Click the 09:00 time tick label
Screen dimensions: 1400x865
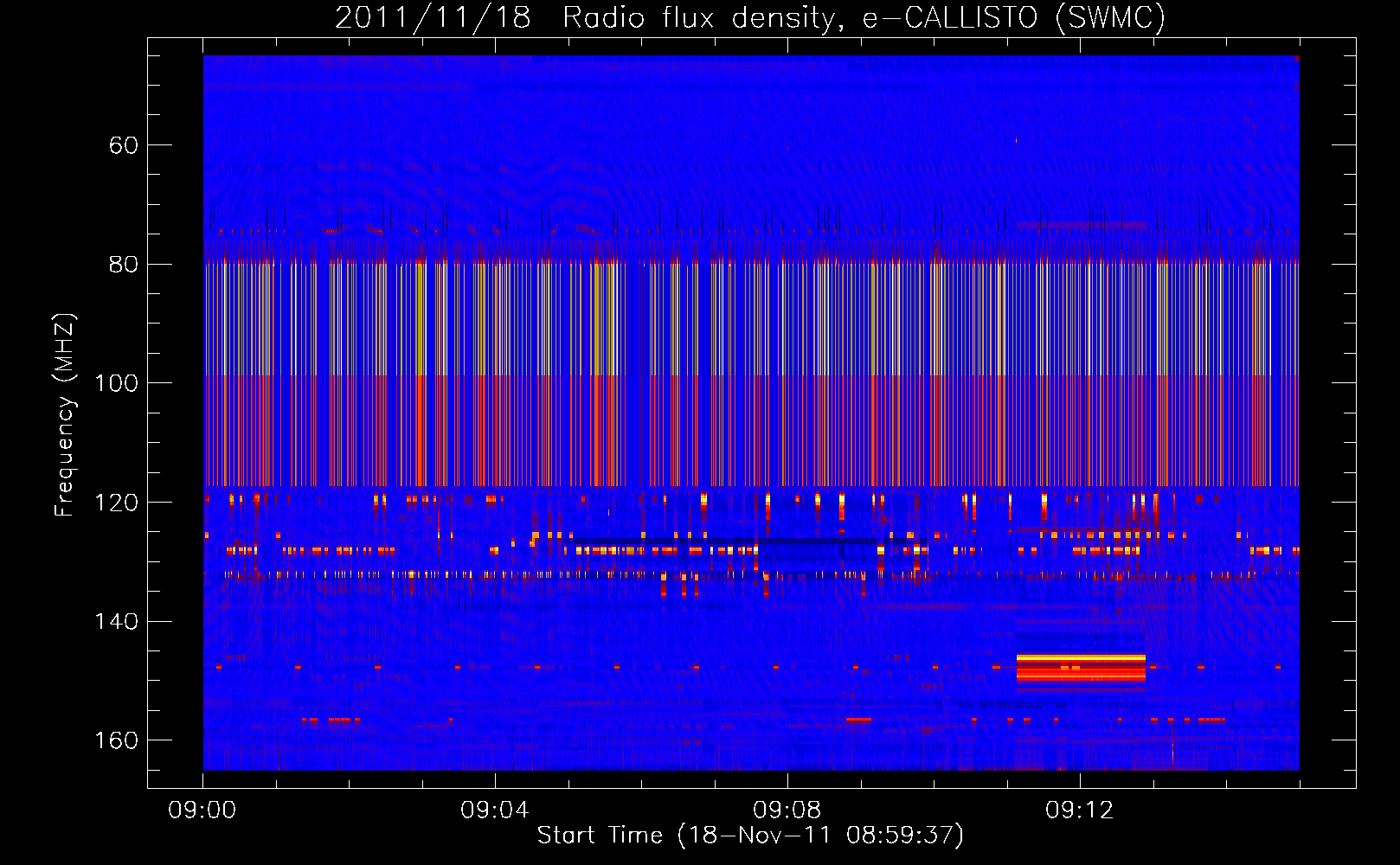(x=202, y=811)
